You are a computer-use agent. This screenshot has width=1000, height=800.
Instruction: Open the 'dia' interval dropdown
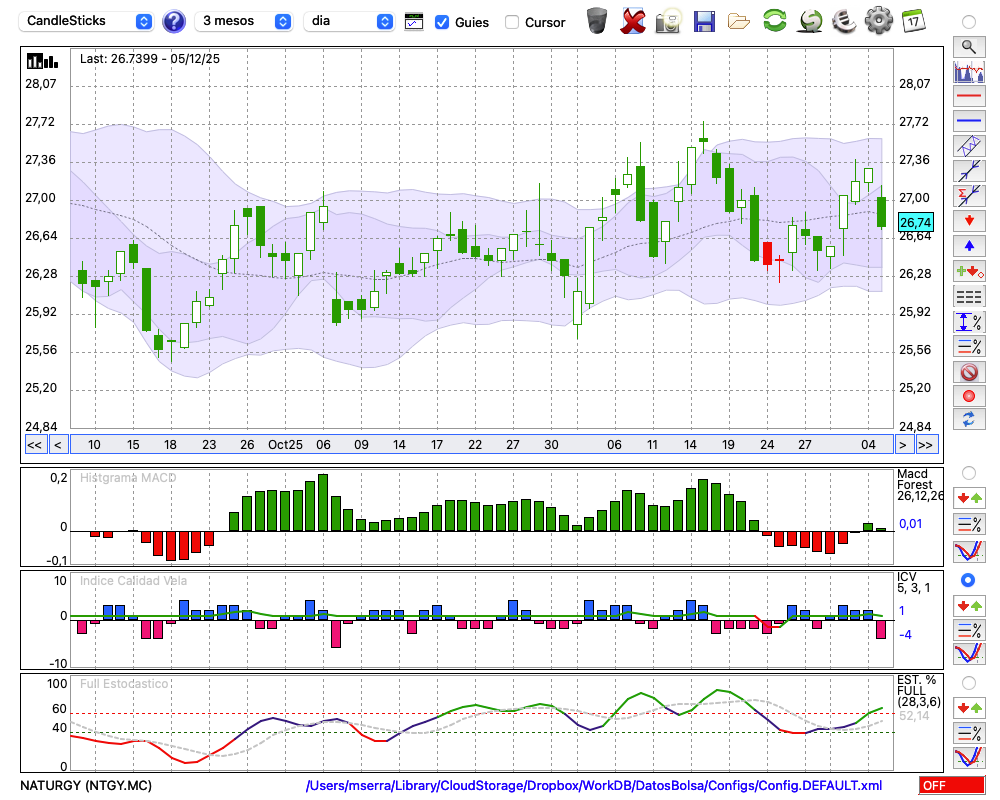pyautogui.click(x=350, y=21)
